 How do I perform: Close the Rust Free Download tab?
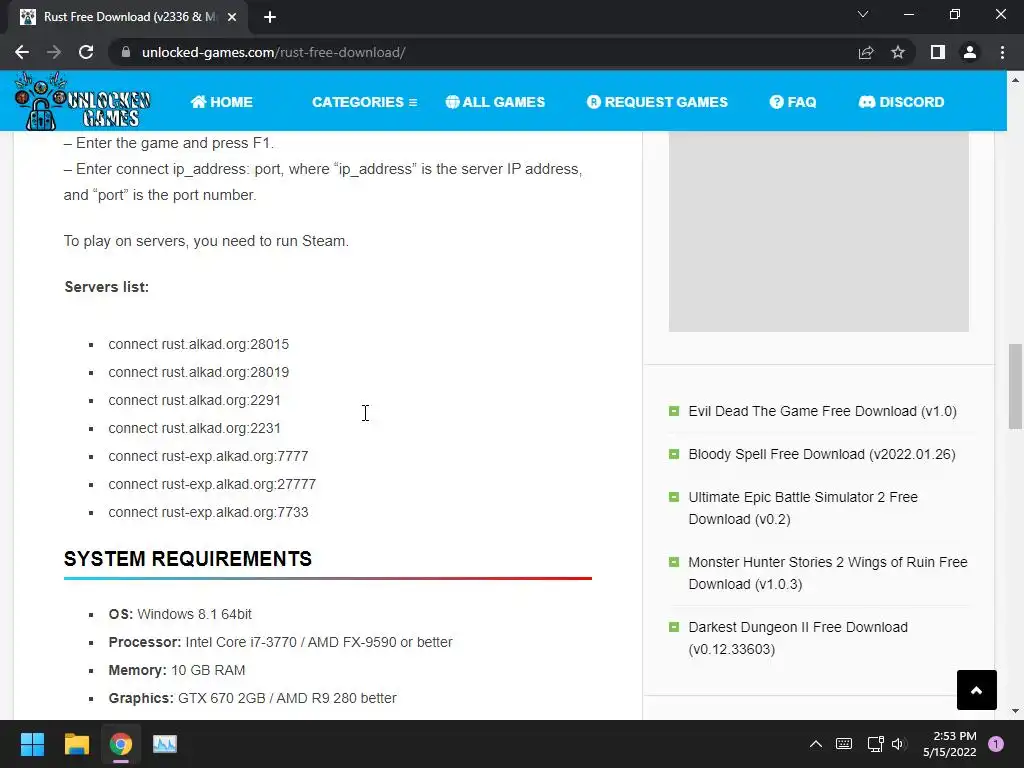232,17
